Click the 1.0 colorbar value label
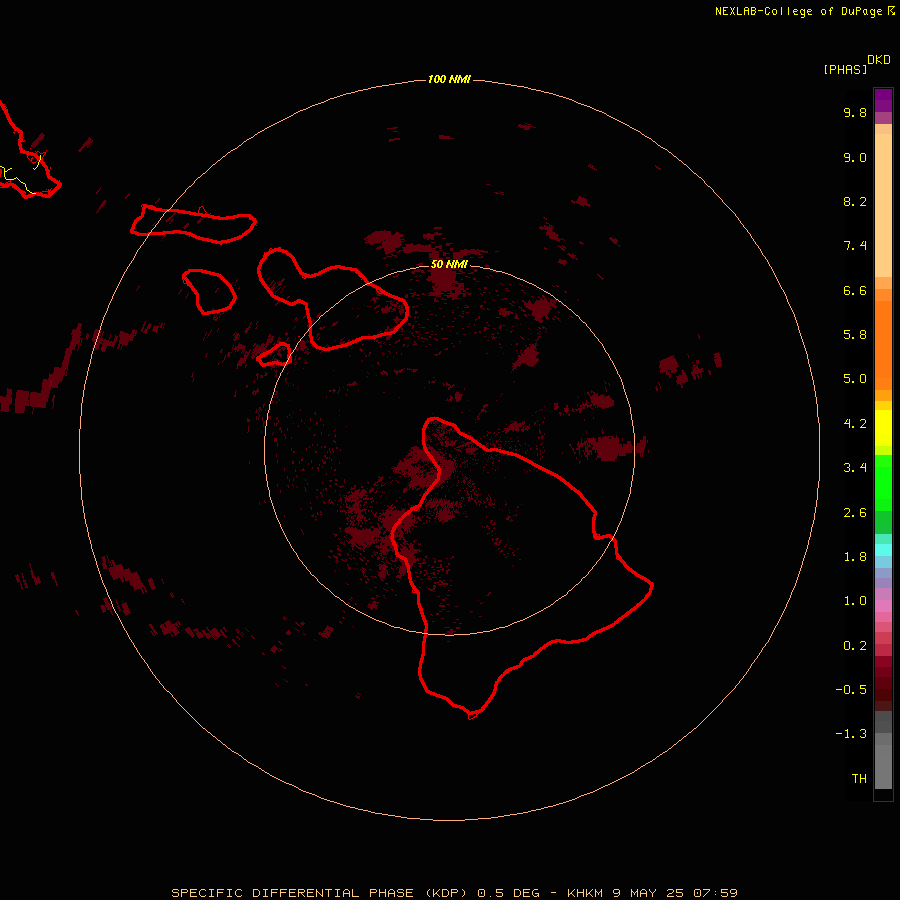900x900 pixels. coord(855,601)
